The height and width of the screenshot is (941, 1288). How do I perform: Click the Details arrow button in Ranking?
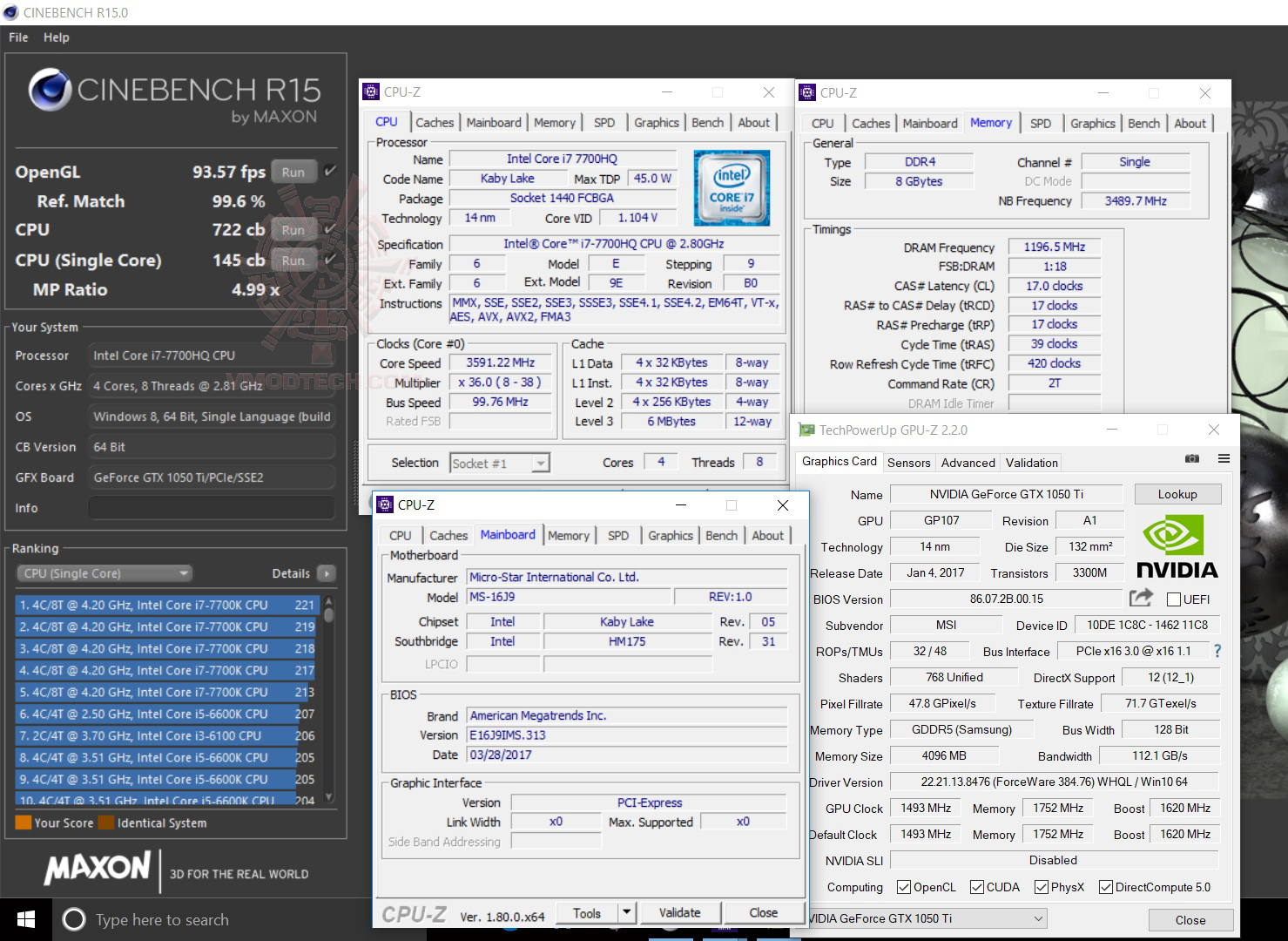coord(327,573)
